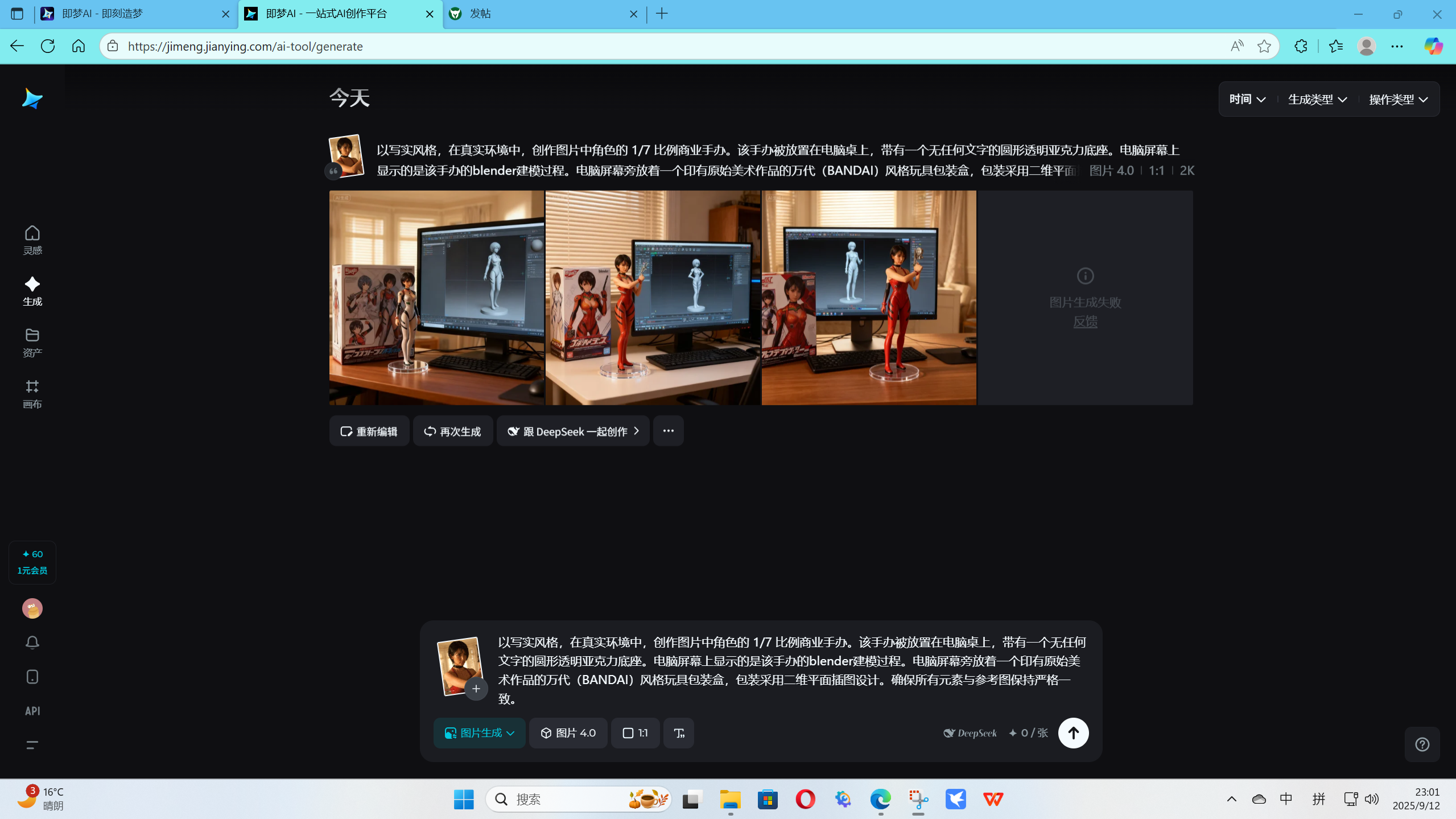Expand the 生成类型 filter dropdown
This screenshot has height=819, width=1456.
(x=1318, y=100)
